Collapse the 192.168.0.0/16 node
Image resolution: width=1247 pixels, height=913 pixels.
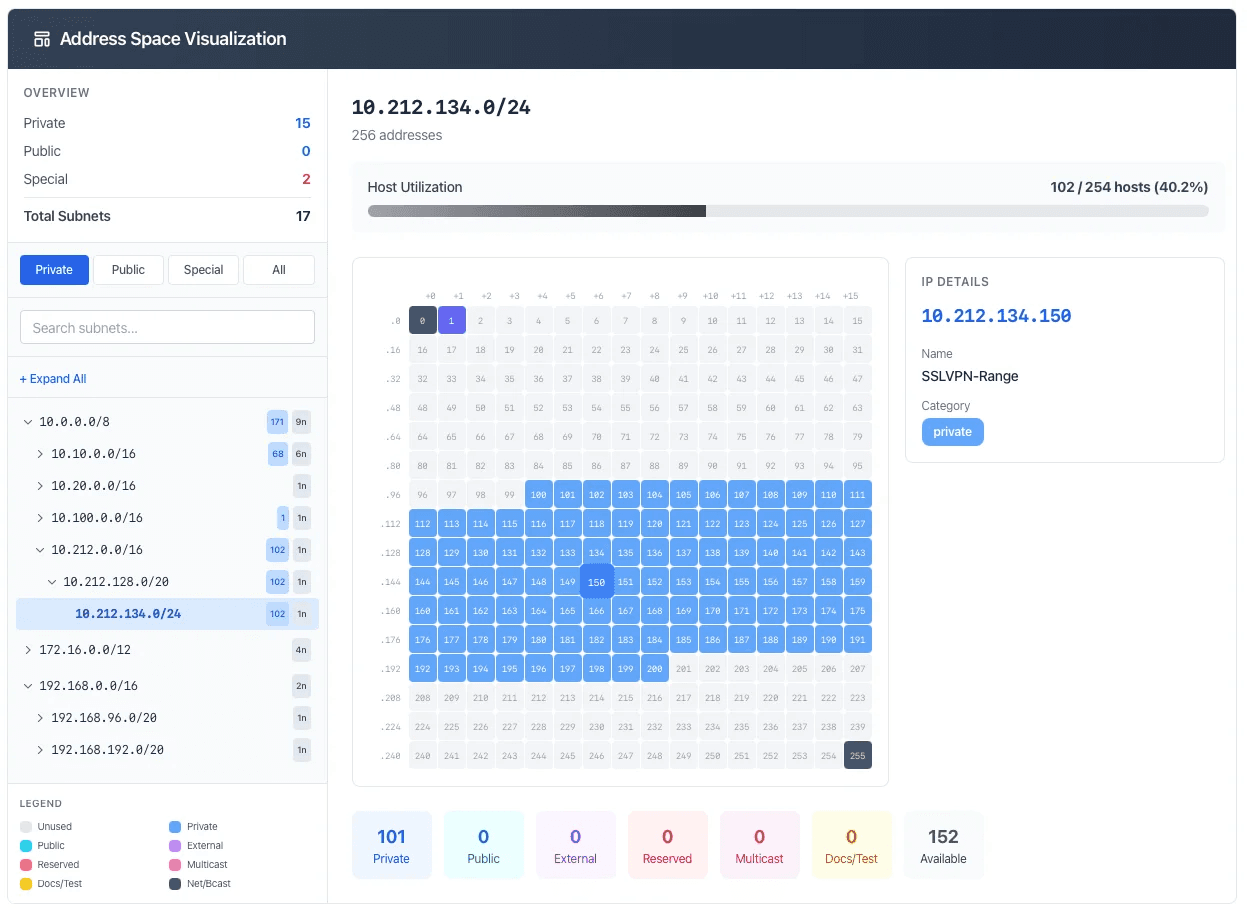[28, 686]
